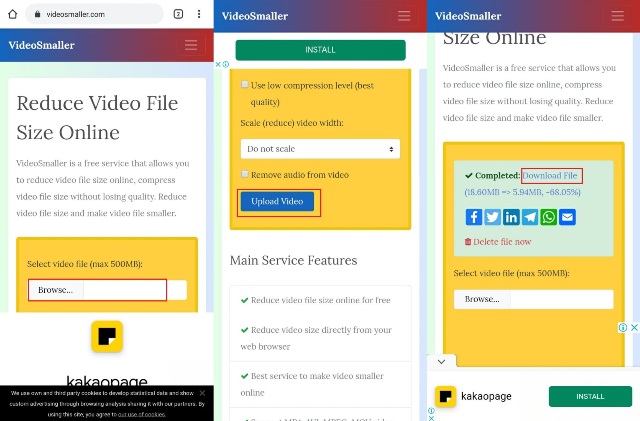Open hamburger menu in middle screen header
The height and width of the screenshot is (421, 640).
pyautogui.click(x=404, y=16)
